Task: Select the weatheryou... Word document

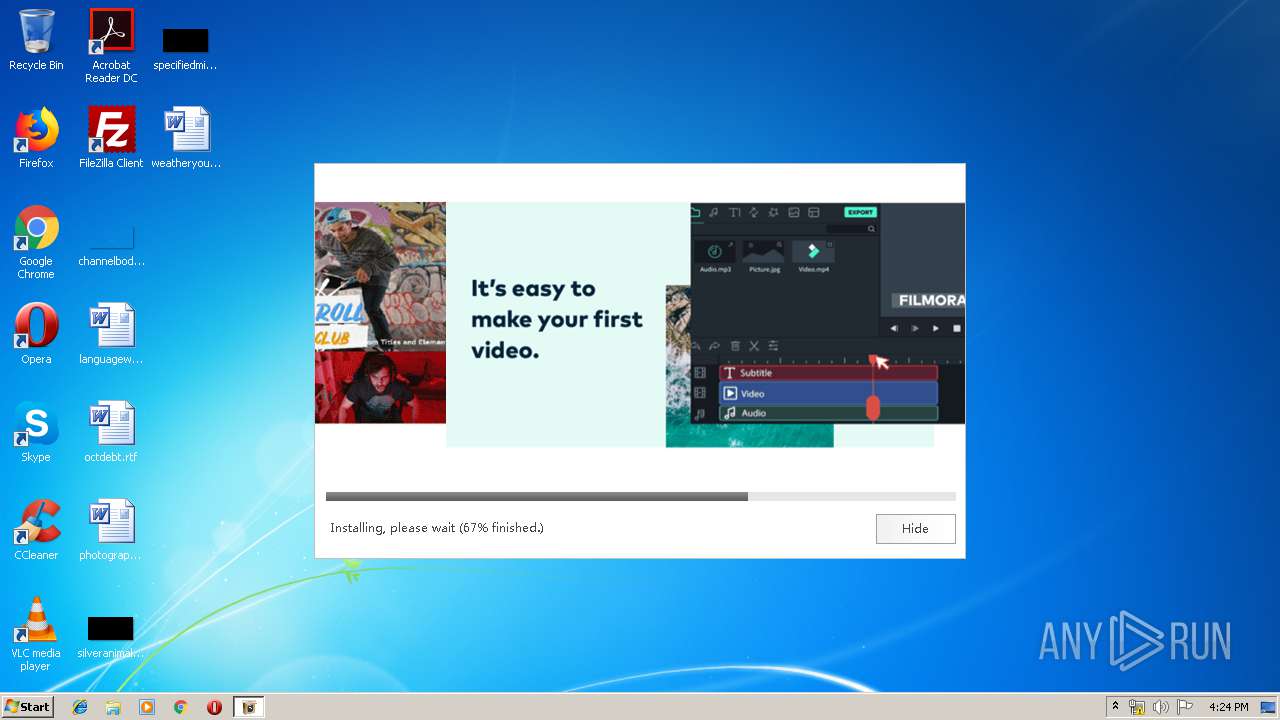Action: click(186, 138)
